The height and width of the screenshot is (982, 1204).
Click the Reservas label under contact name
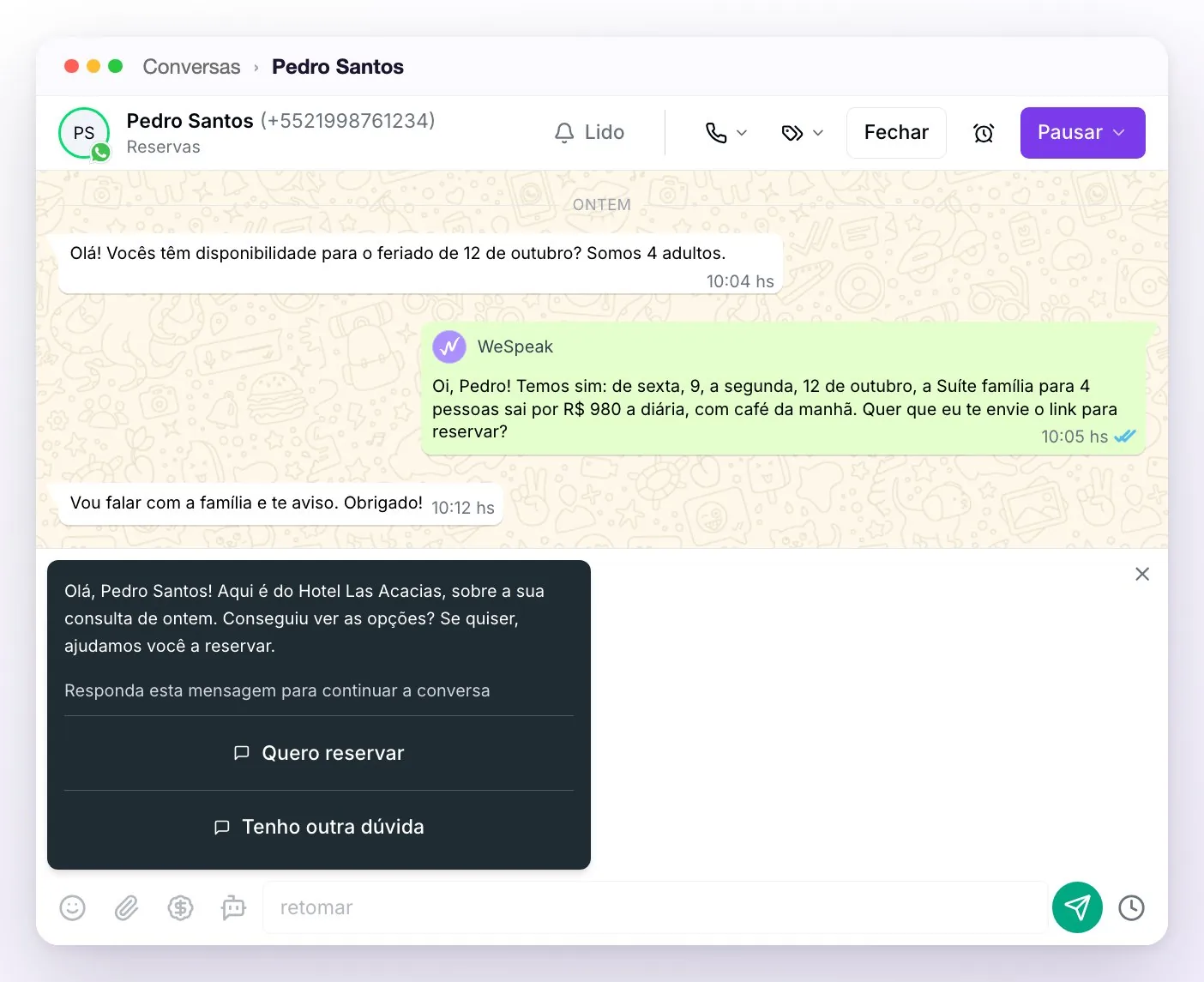163,147
